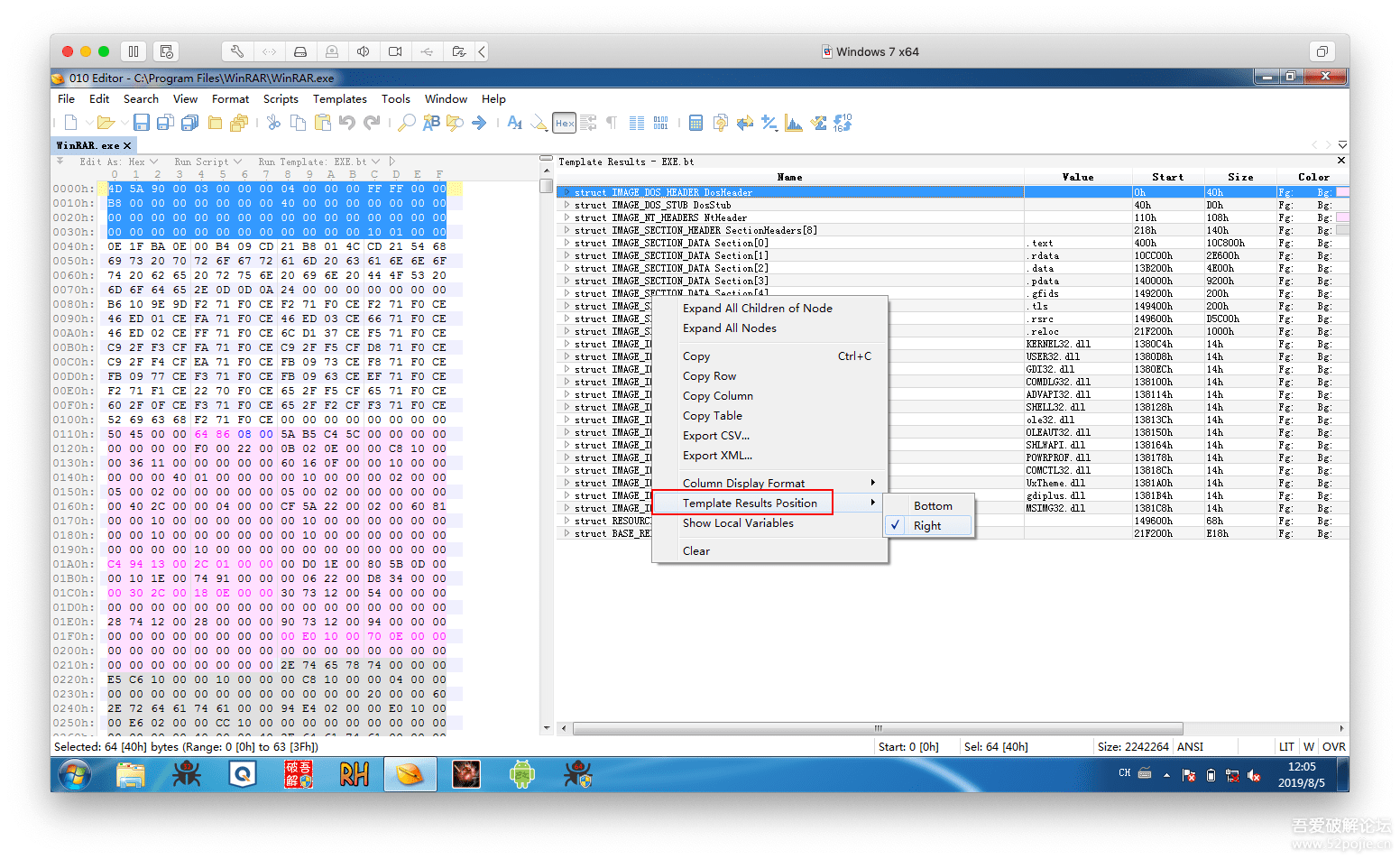This screenshot has height=859, width=1400.
Task: Toggle the line wrap toolbar icon
Action: (588, 122)
